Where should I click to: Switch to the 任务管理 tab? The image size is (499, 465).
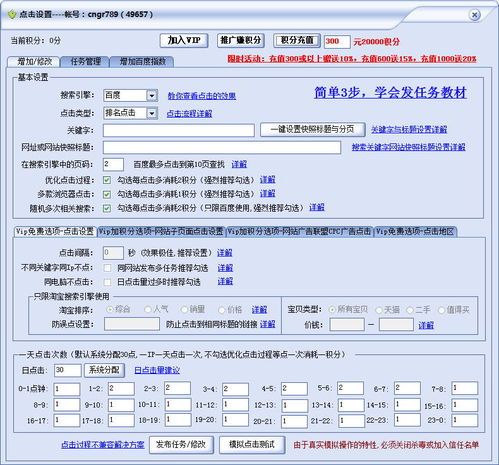[86, 62]
